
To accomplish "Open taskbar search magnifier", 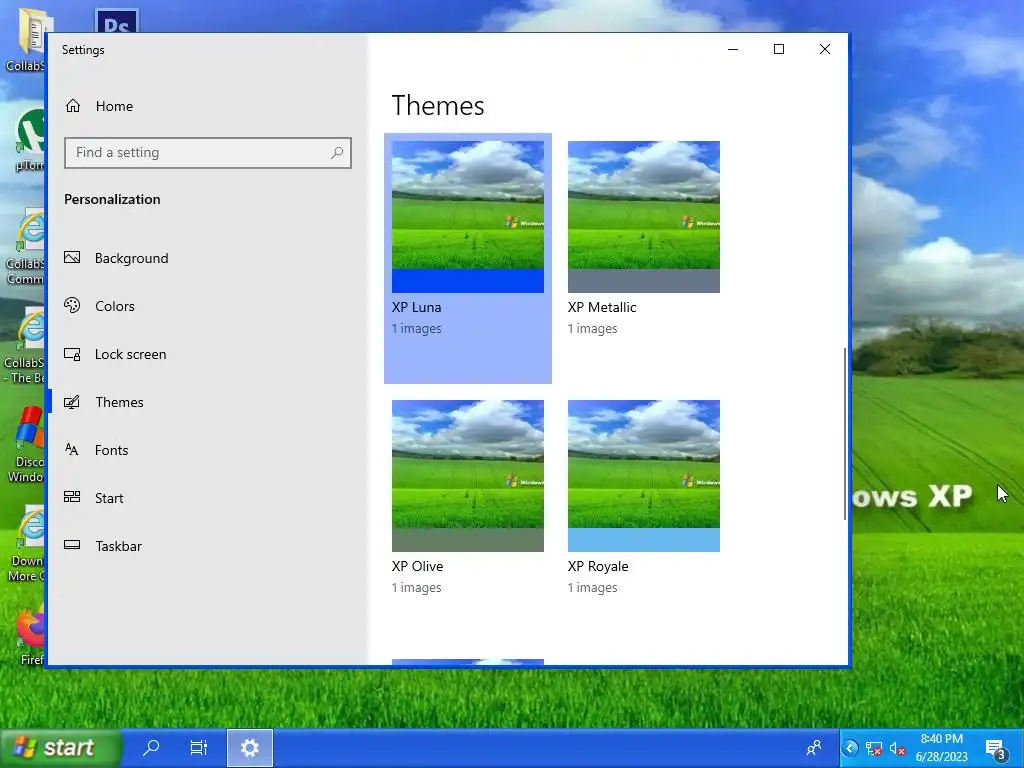I will coord(151,747).
